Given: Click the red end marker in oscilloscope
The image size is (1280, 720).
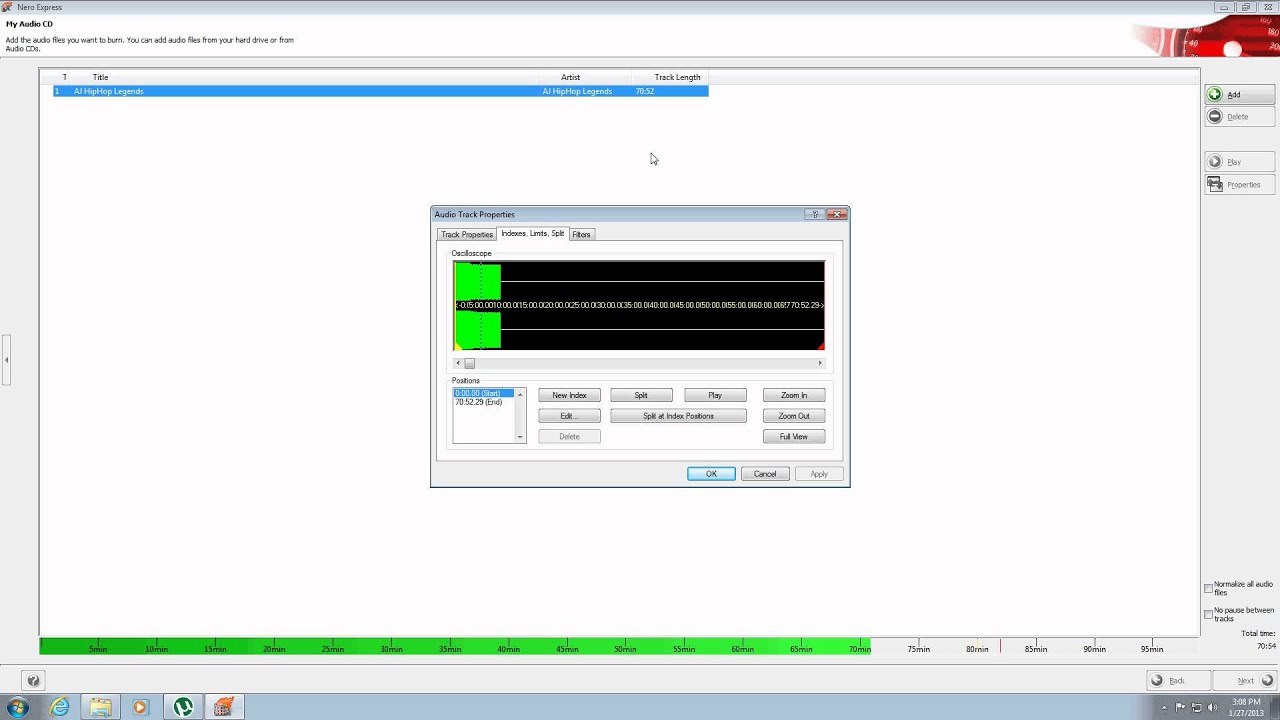Looking at the screenshot, I should (x=821, y=347).
